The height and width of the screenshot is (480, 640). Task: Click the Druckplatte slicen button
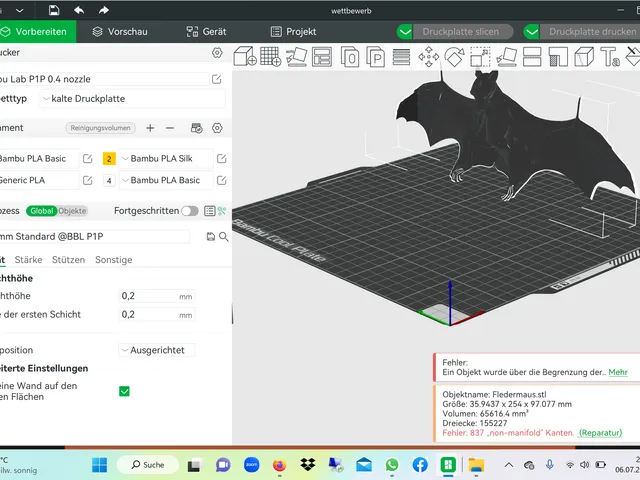click(x=462, y=32)
